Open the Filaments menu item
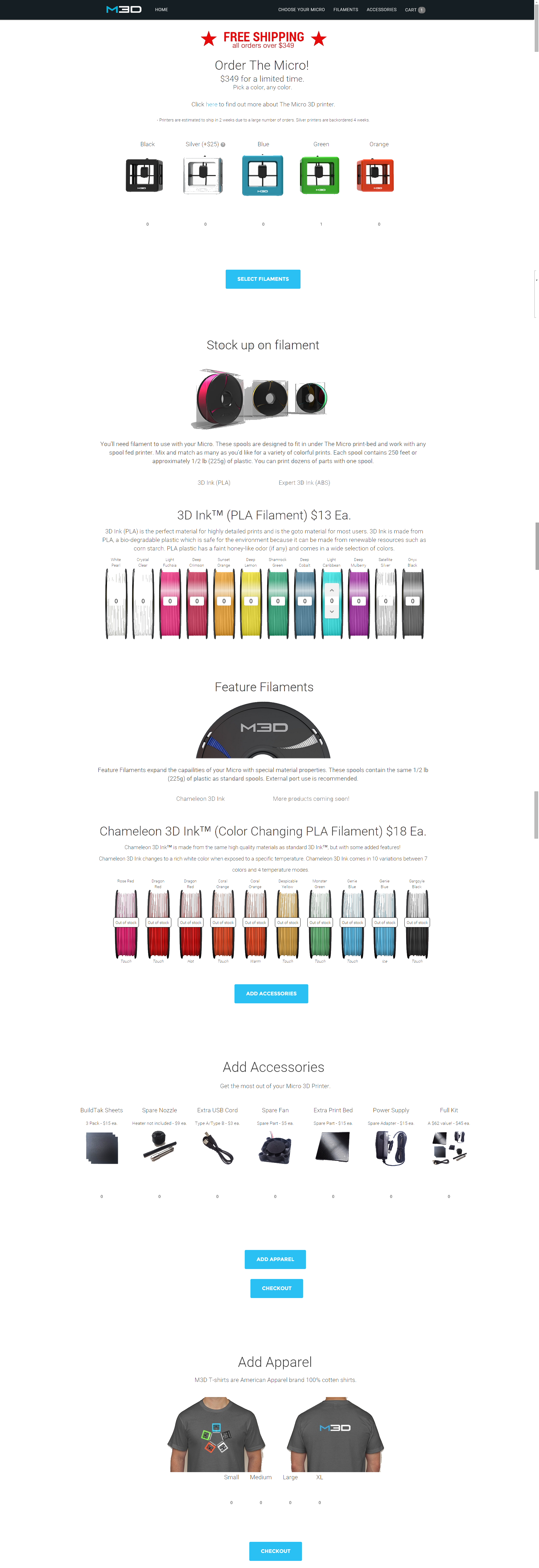Image resolution: width=539 pixels, height=1568 pixels. click(345, 10)
